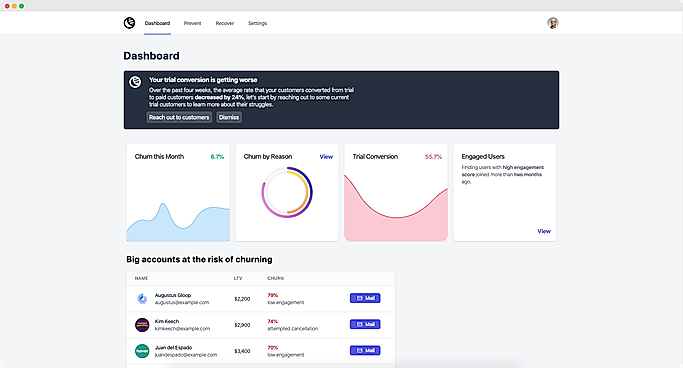Click the $2,200 LTV value
Viewport: 683px width, 368px height.
pyautogui.click(x=242, y=299)
